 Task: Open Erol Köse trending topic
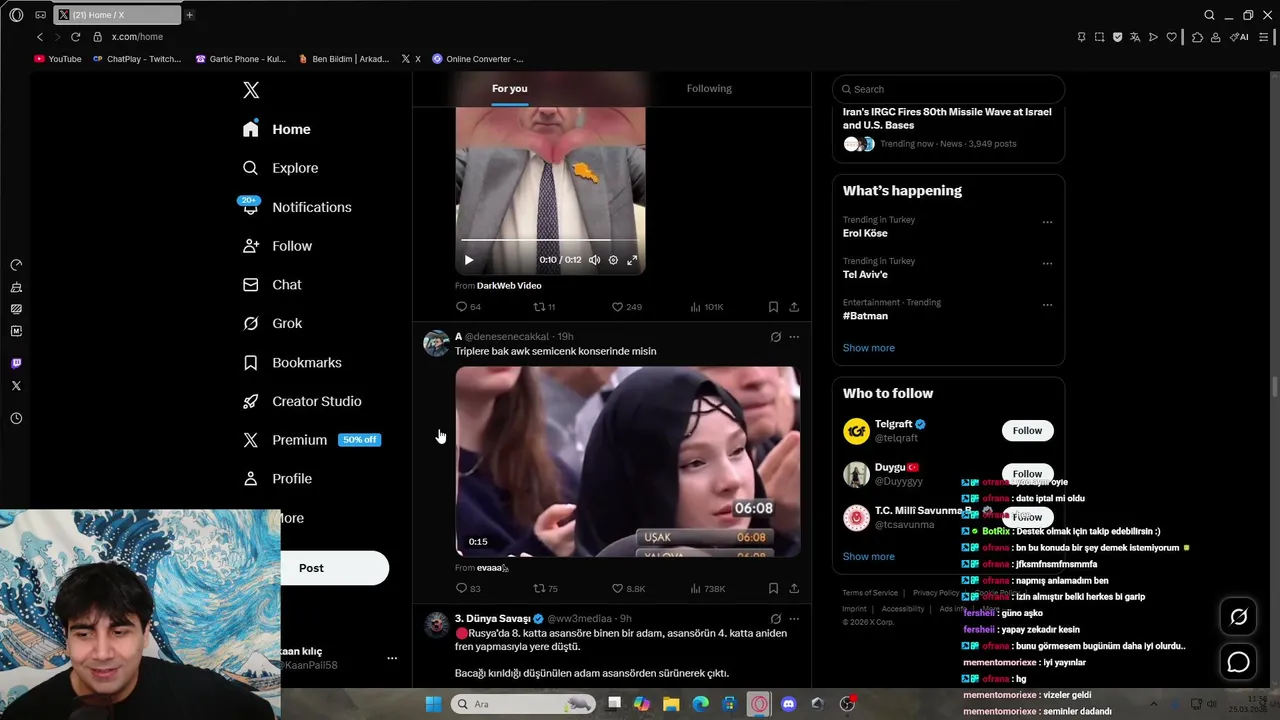[x=865, y=233]
